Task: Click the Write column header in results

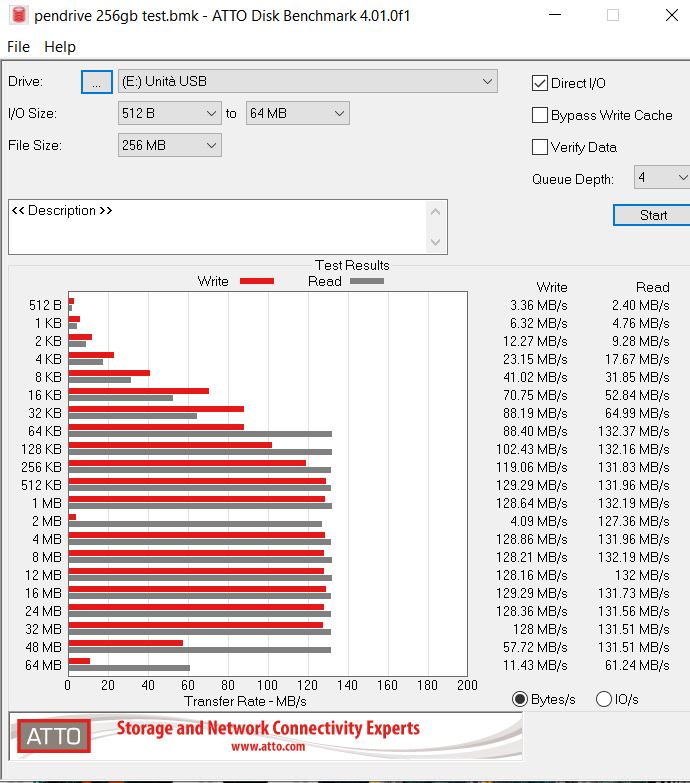Action: coord(552,288)
